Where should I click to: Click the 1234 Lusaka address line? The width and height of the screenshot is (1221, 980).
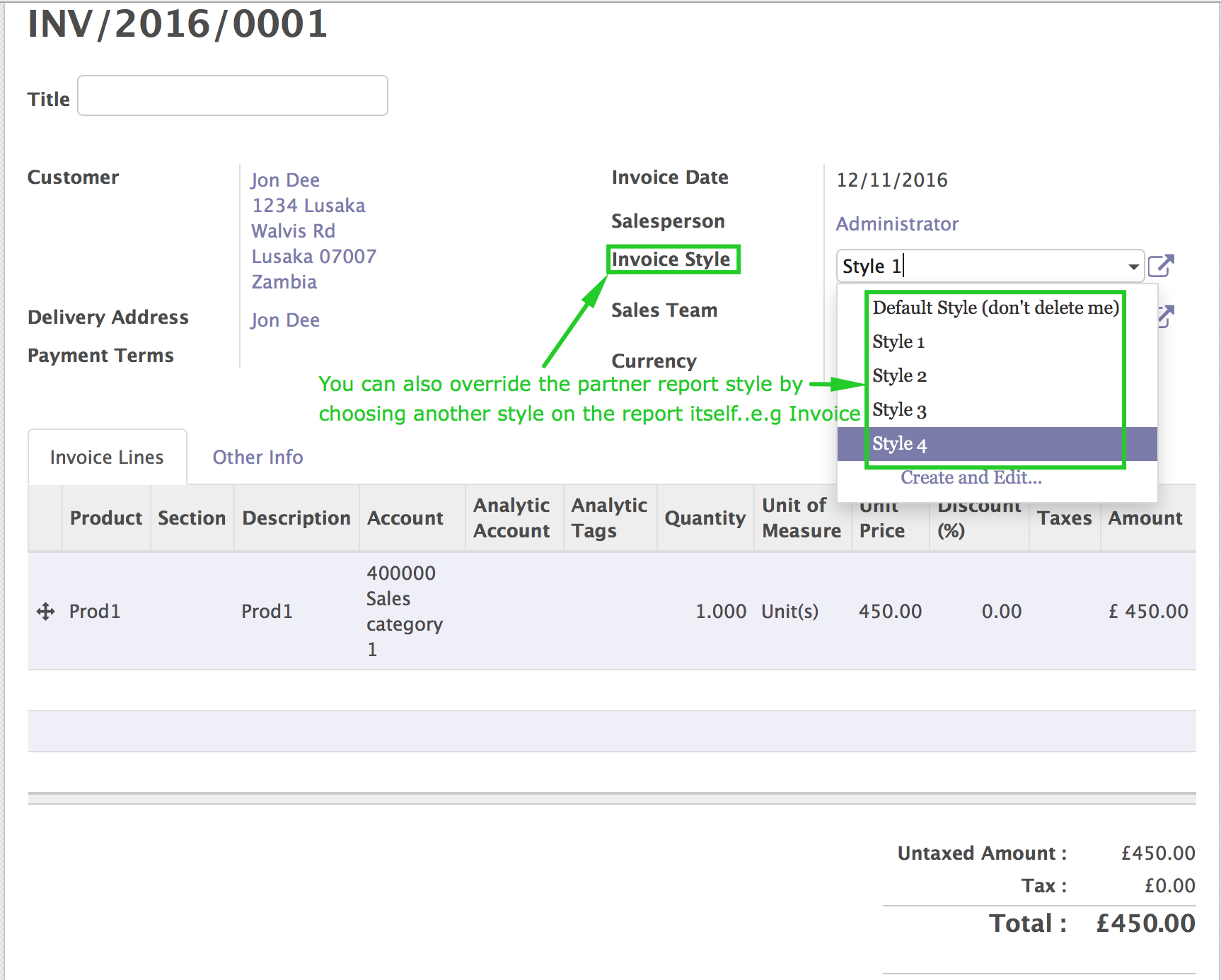tap(308, 206)
